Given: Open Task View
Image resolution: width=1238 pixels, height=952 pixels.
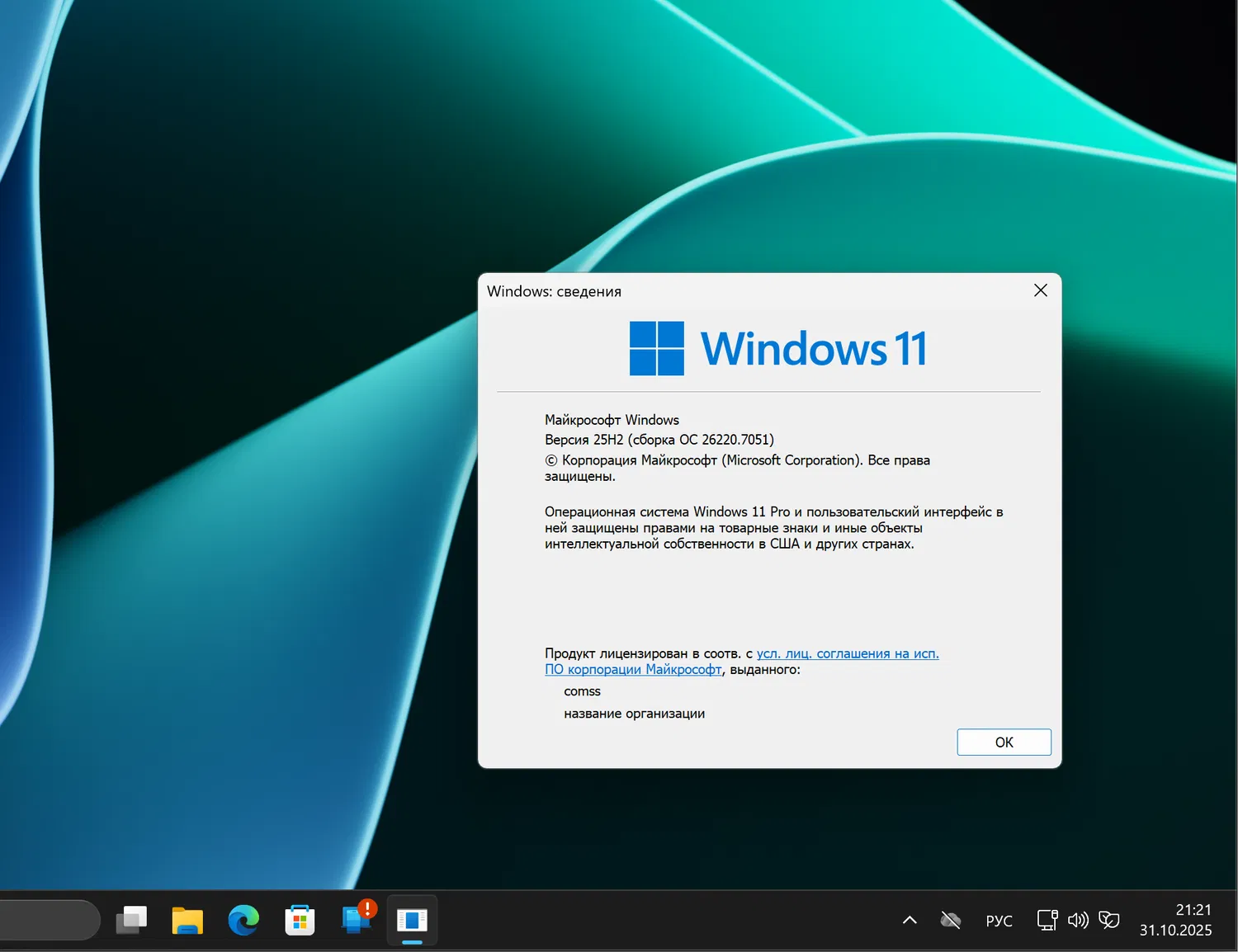Looking at the screenshot, I should pyautogui.click(x=132, y=918).
